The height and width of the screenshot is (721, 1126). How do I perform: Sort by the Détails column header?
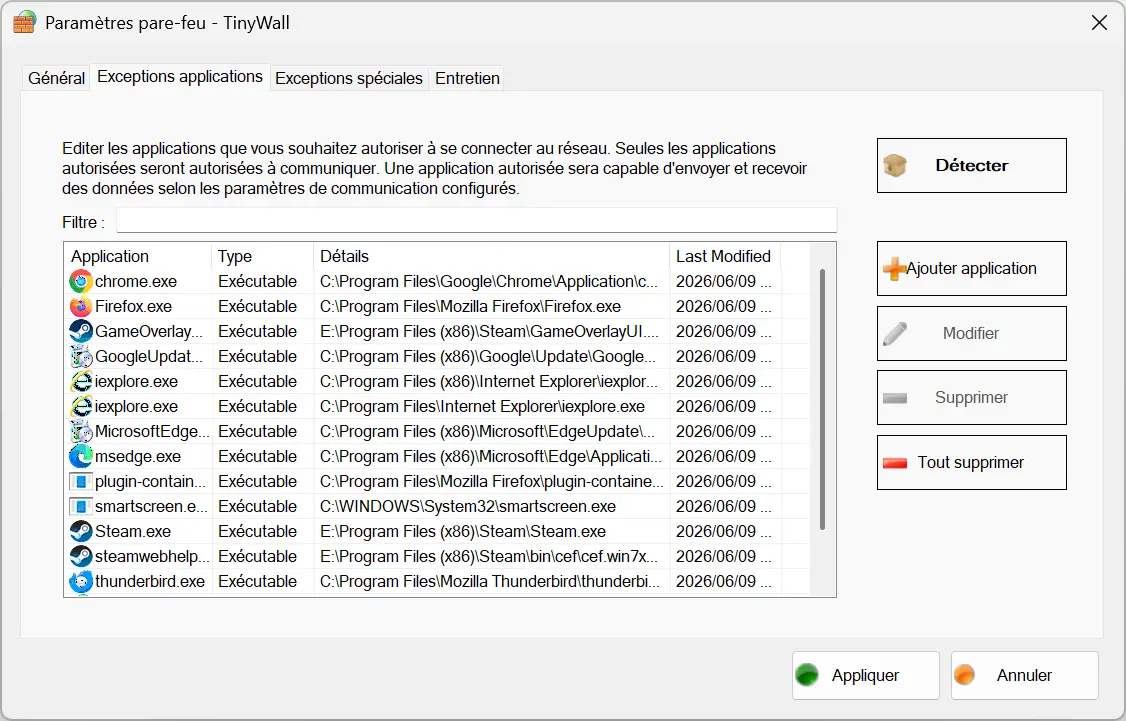(491, 256)
